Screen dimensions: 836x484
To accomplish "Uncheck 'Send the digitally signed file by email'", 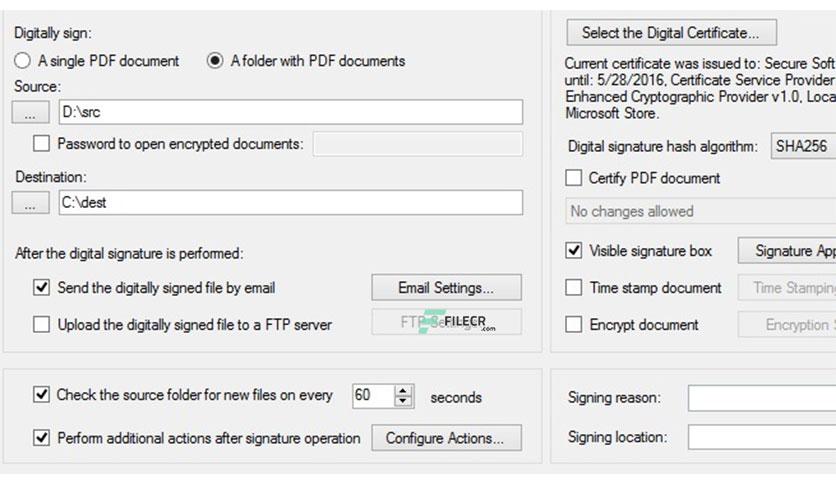I will (x=41, y=288).
